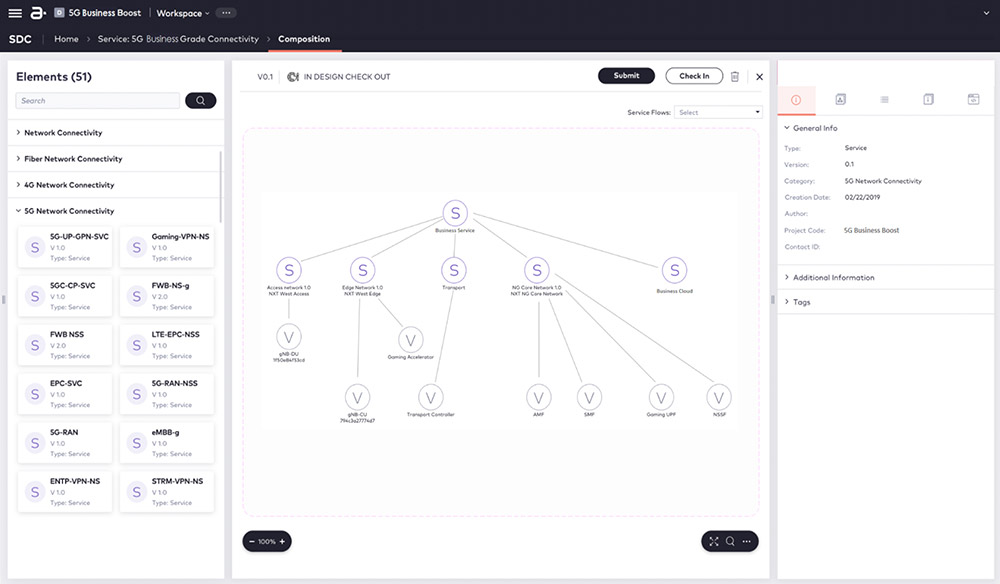
Task: Open the properties list tab icon
Action: click(x=885, y=99)
